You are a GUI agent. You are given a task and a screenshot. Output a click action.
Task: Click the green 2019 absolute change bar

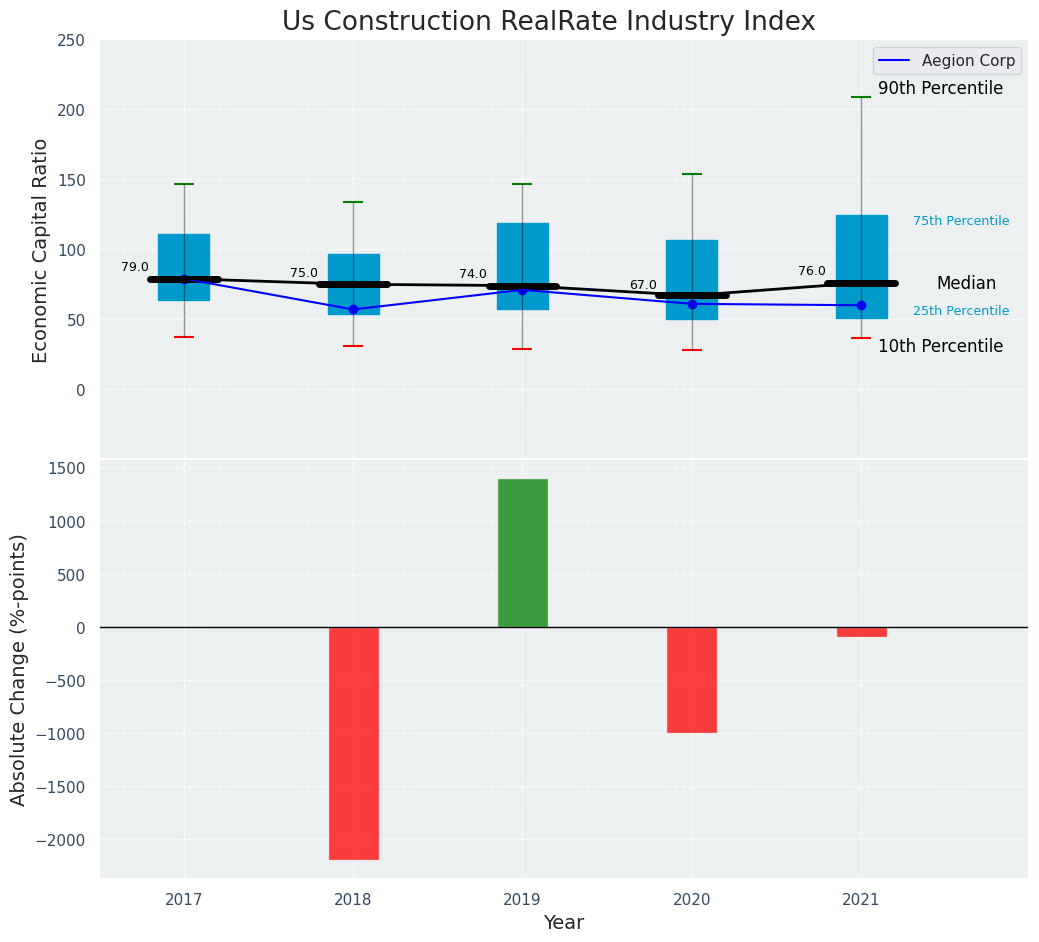522,553
